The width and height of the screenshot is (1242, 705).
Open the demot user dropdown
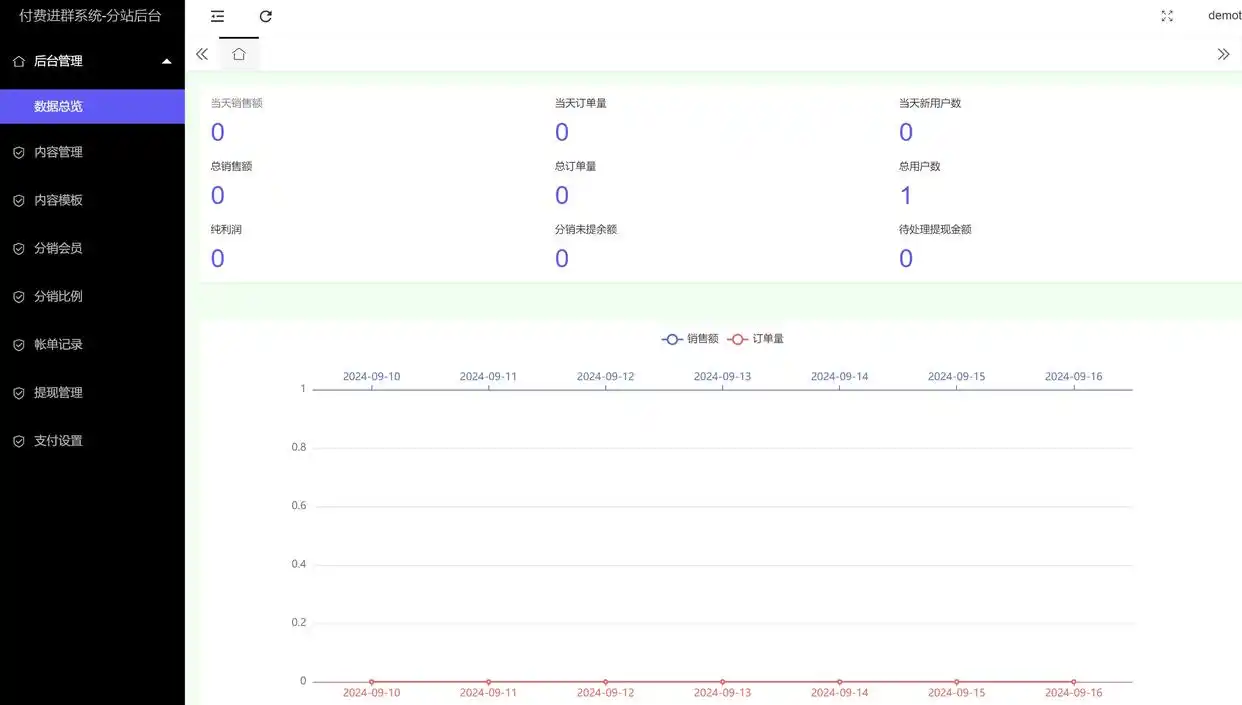(x=1223, y=16)
